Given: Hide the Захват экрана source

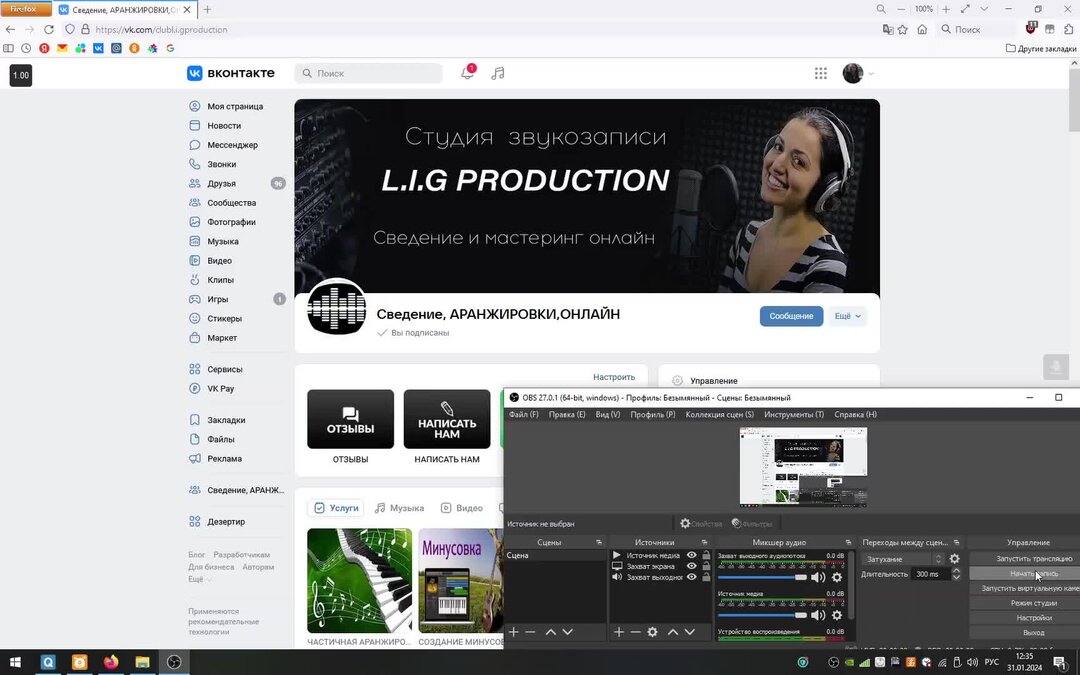Looking at the screenshot, I should click(692, 566).
